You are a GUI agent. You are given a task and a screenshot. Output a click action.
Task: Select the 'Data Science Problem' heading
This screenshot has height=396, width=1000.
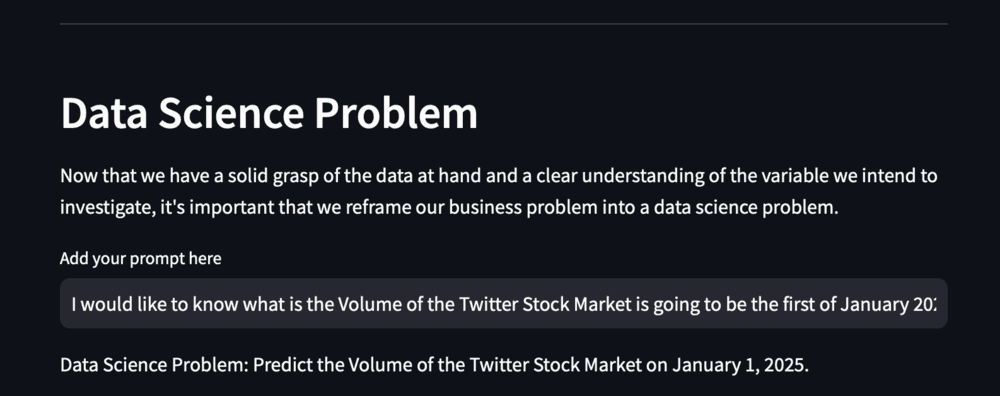coord(268,114)
